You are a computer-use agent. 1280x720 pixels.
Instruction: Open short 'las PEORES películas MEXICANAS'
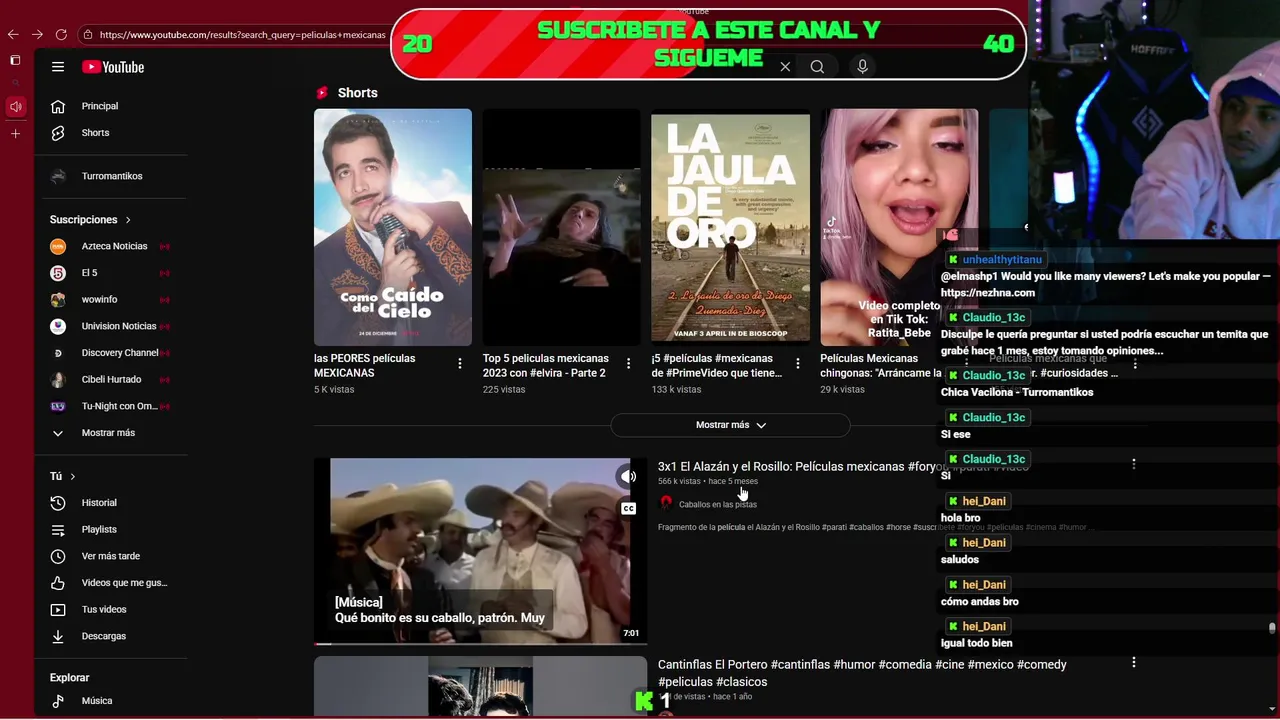tap(393, 227)
